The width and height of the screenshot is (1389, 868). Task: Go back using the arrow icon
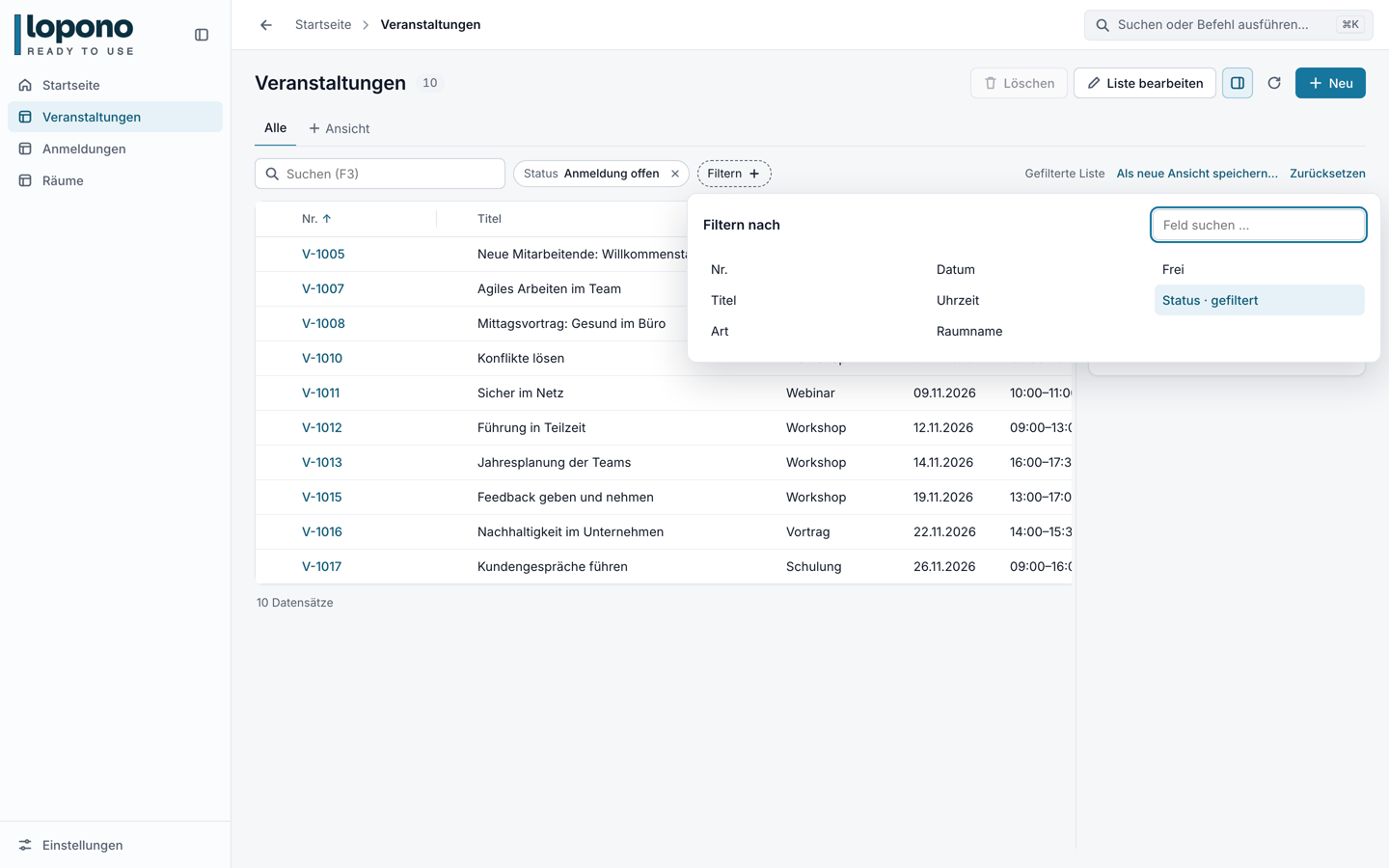point(266,25)
